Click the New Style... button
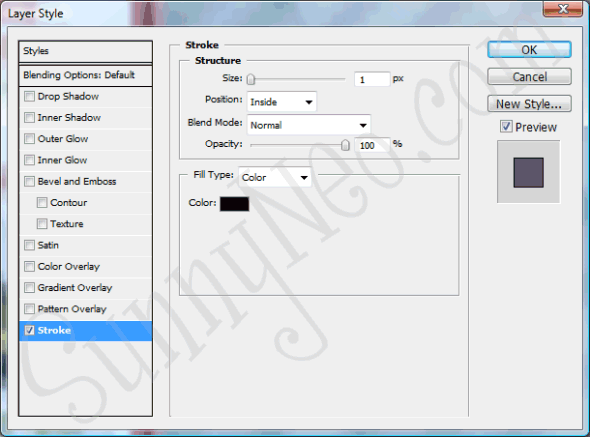Screen dimensions: 590x437 pos(529,104)
